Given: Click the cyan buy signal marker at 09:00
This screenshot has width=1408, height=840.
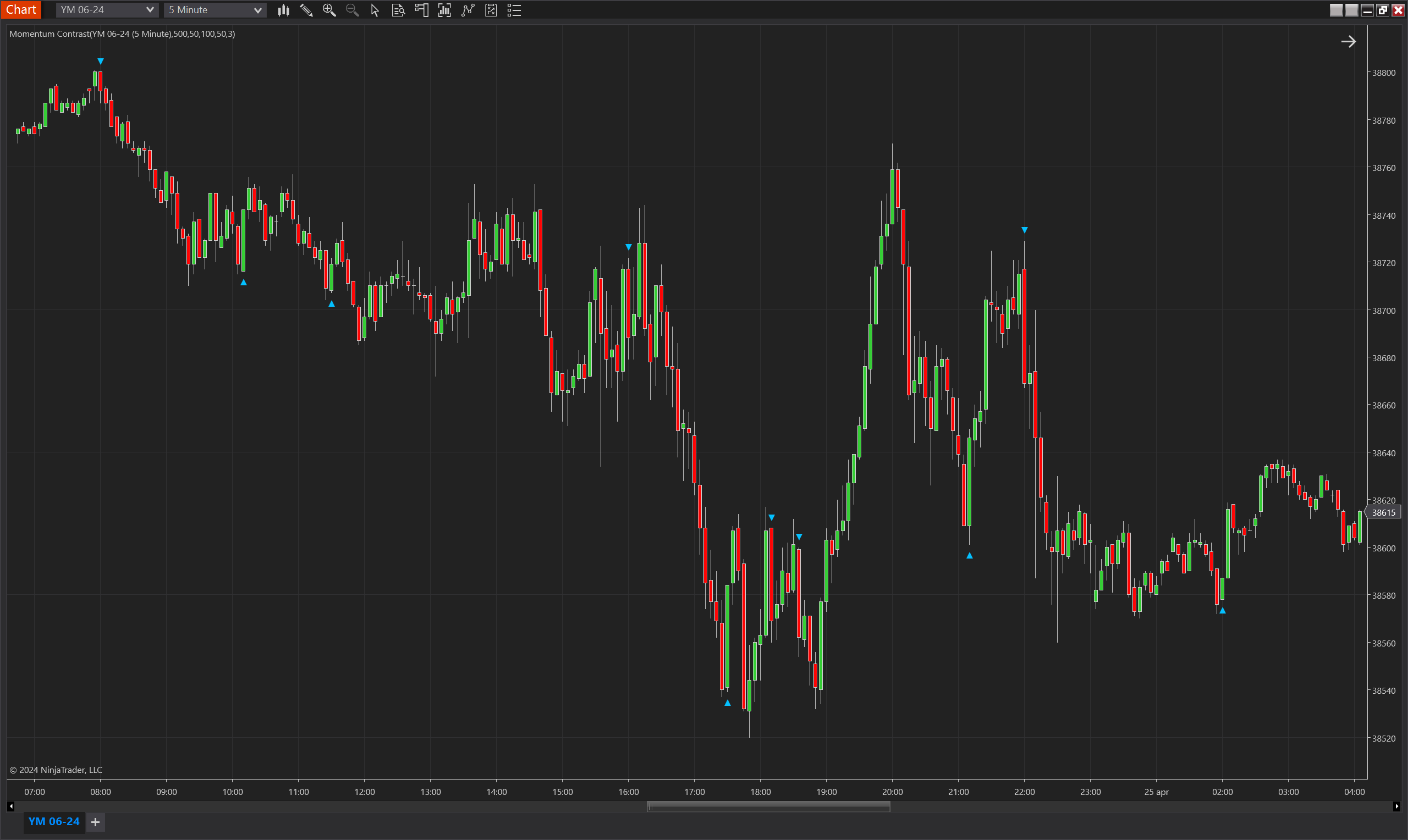Looking at the screenshot, I should tap(244, 282).
